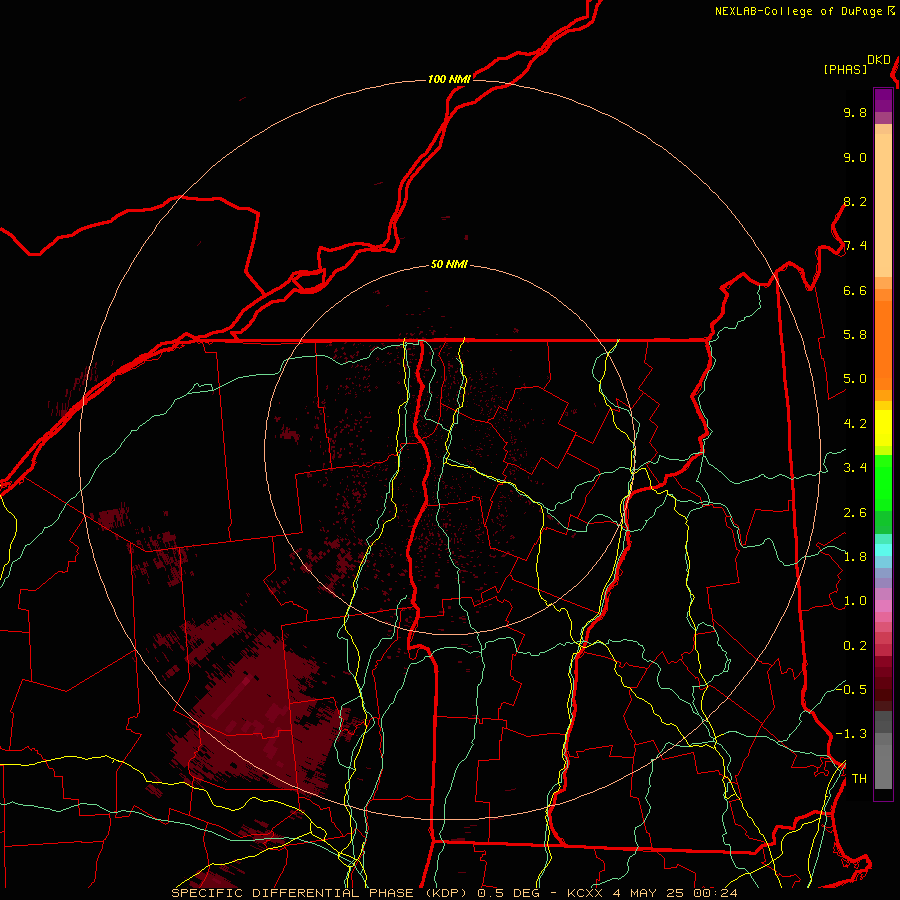Click the NEXLAB-College of DuPage watermark text
Image resolution: width=900 pixels, height=900 pixels.
tap(798, 11)
